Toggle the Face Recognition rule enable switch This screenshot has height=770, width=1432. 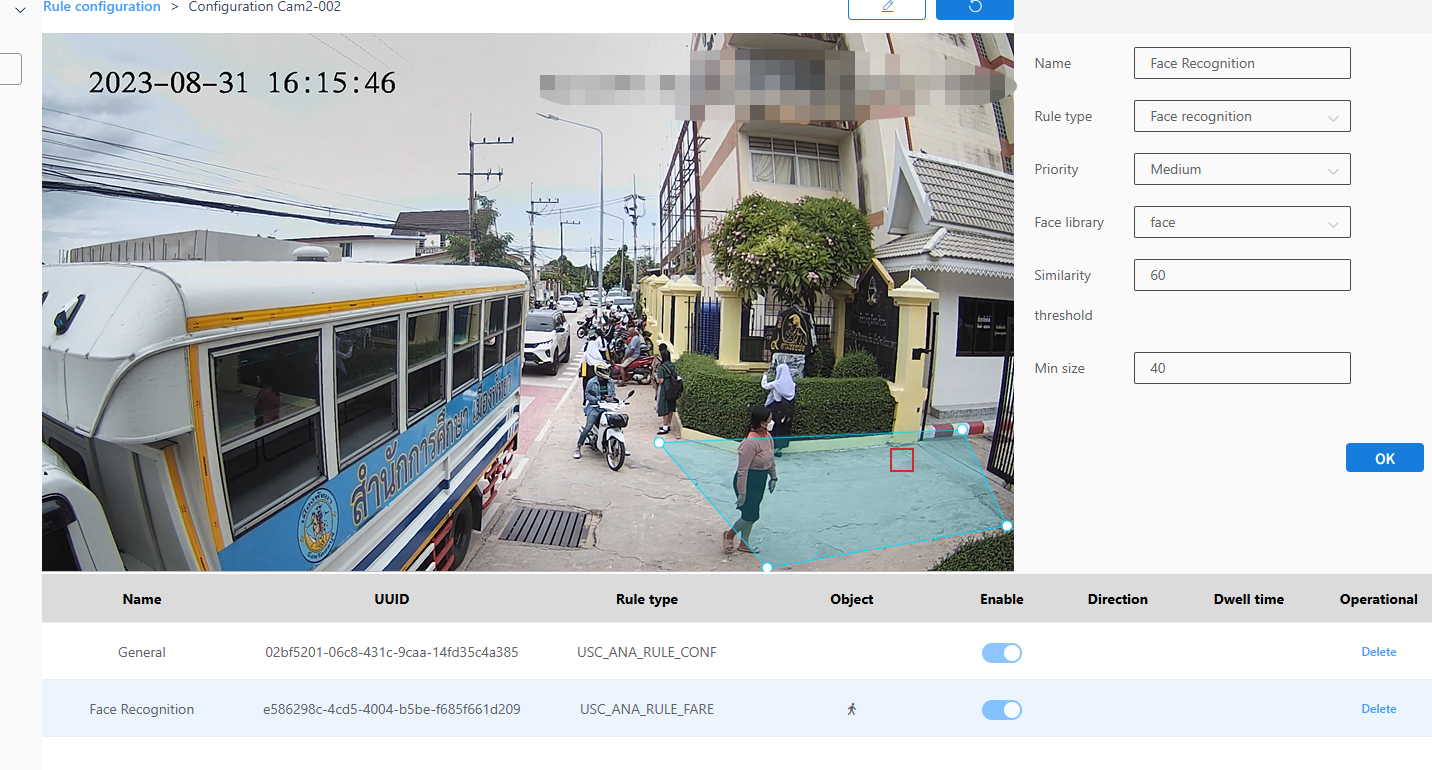[1001, 710]
